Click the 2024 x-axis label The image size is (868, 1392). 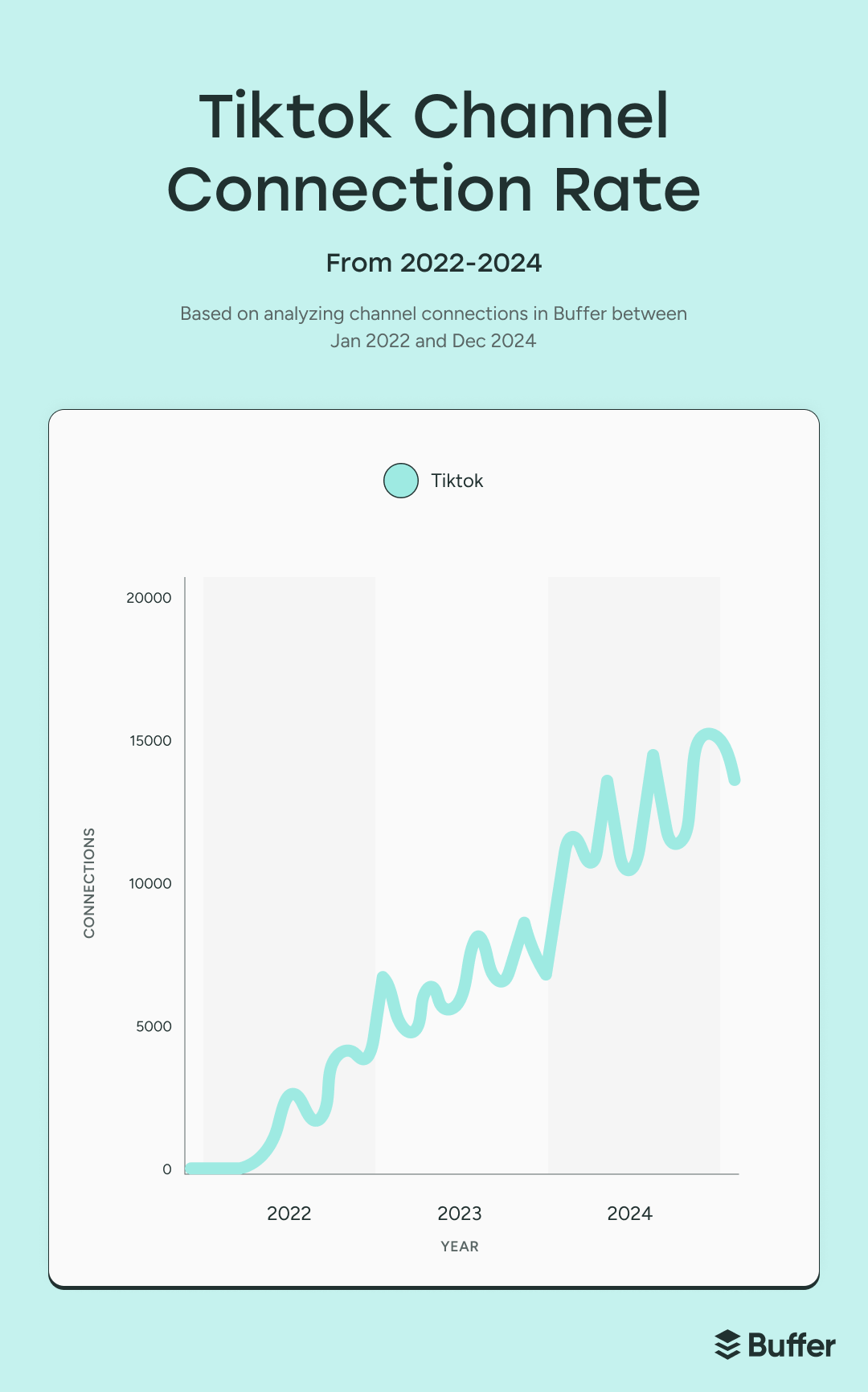tap(629, 1214)
